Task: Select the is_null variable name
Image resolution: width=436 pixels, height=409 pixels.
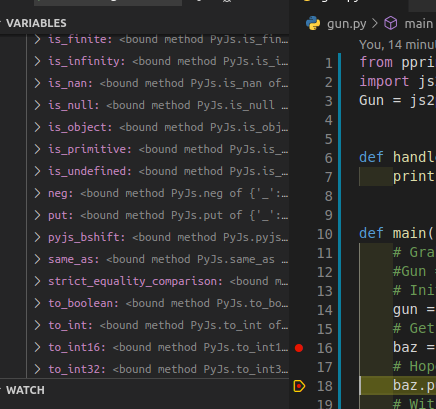Action: click(73, 106)
